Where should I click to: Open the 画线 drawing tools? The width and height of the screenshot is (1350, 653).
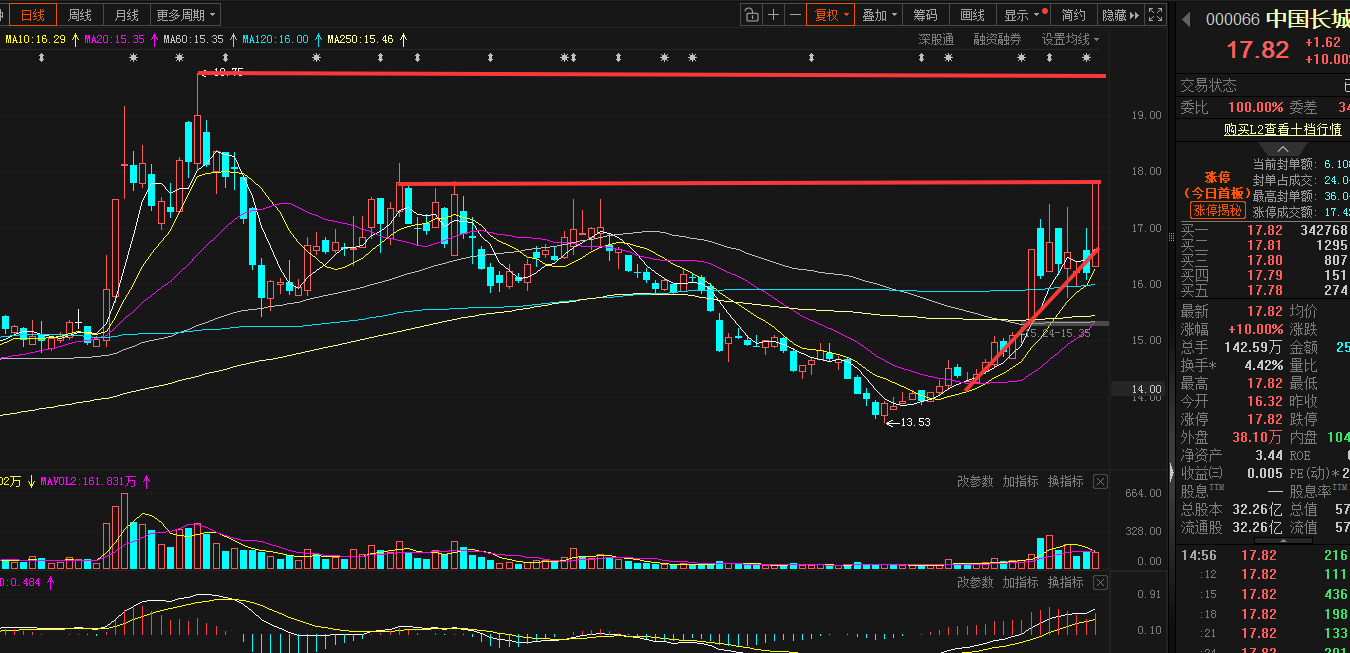973,15
